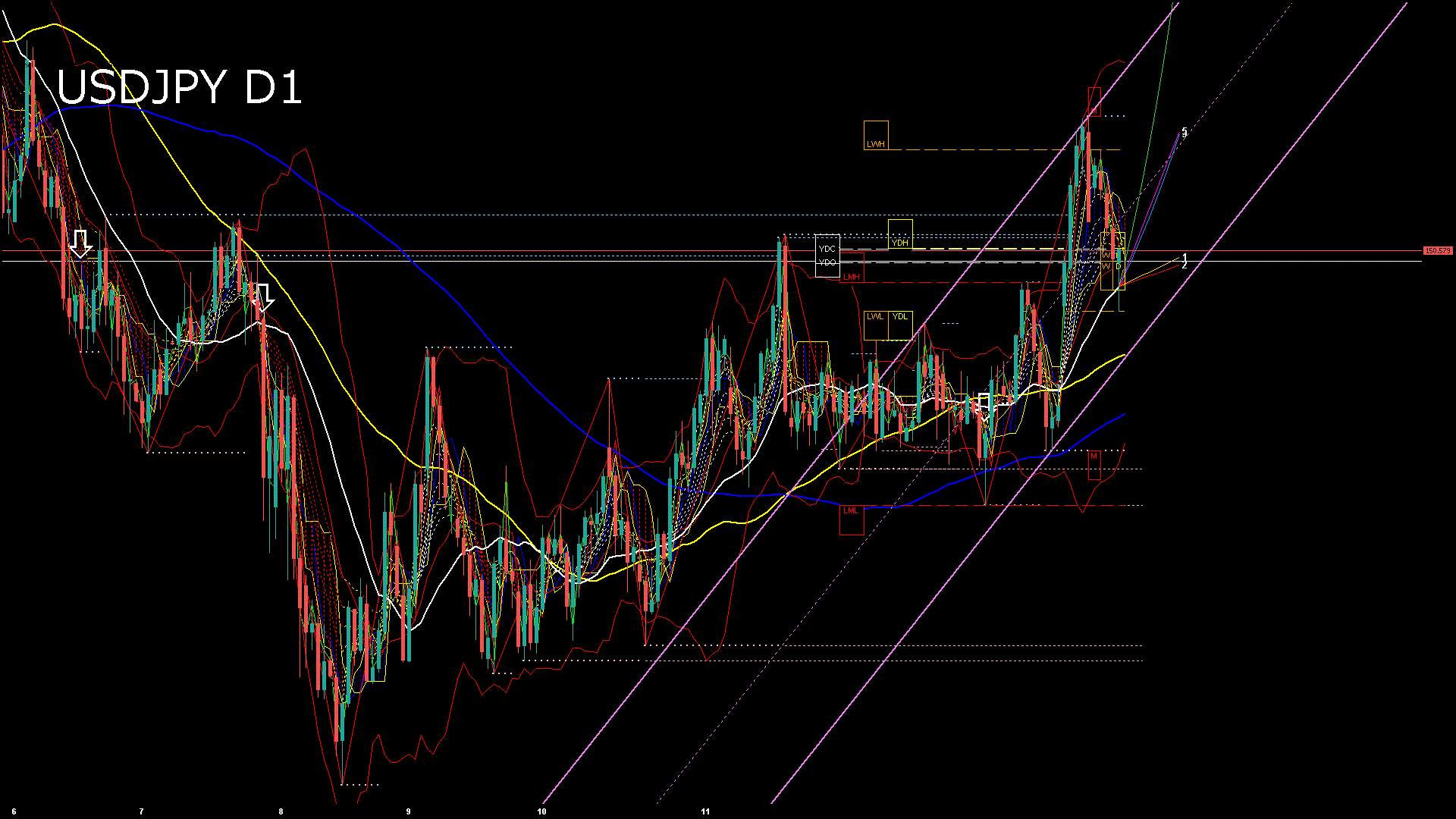Image resolution: width=1456 pixels, height=819 pixels.
Task: Click the second white down-arrow near month 8
Action: click(x=263, y=297)
